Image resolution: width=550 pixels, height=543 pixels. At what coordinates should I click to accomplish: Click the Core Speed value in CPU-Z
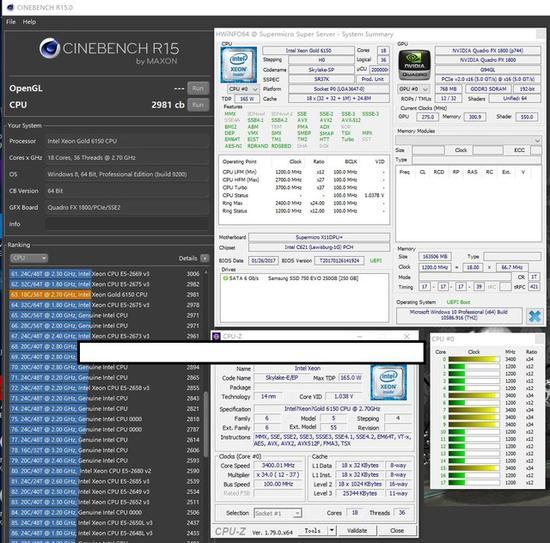279,465
